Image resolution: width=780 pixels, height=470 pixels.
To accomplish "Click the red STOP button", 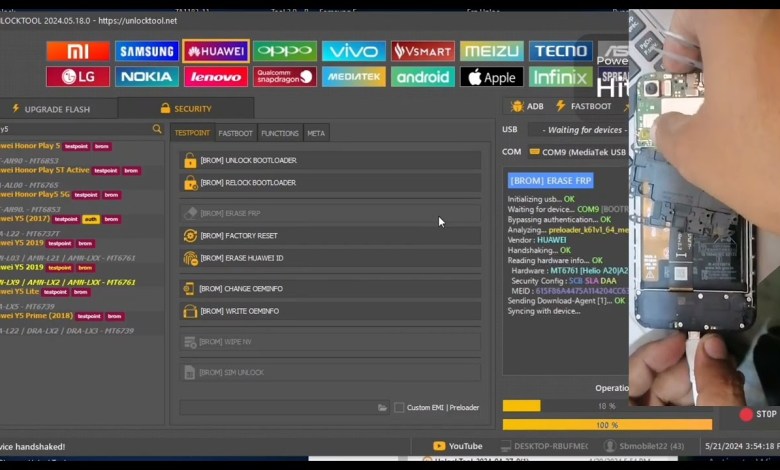I will pyautogui.click(x=758, y=414).
